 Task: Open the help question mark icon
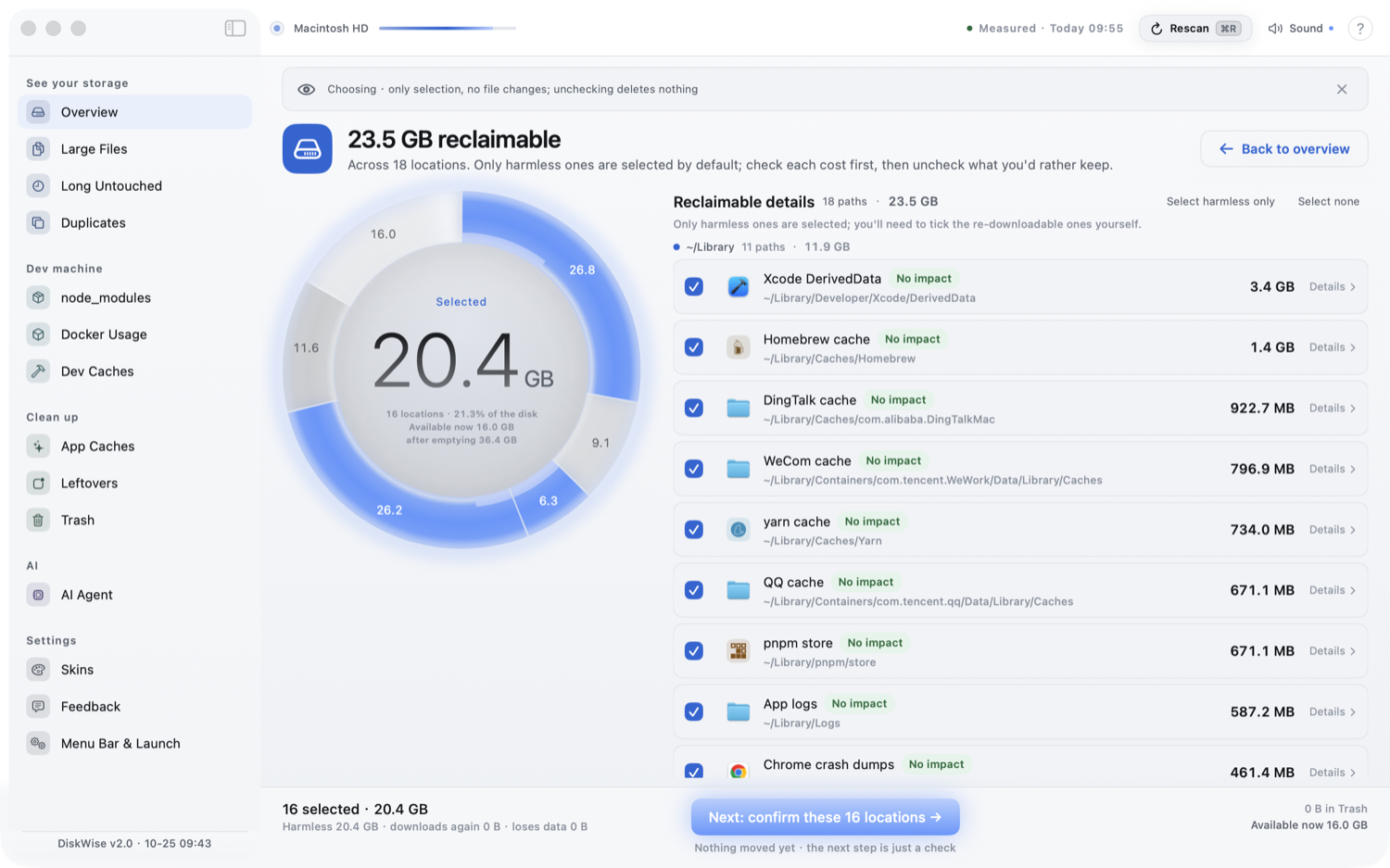click(x=1359, y=29)
